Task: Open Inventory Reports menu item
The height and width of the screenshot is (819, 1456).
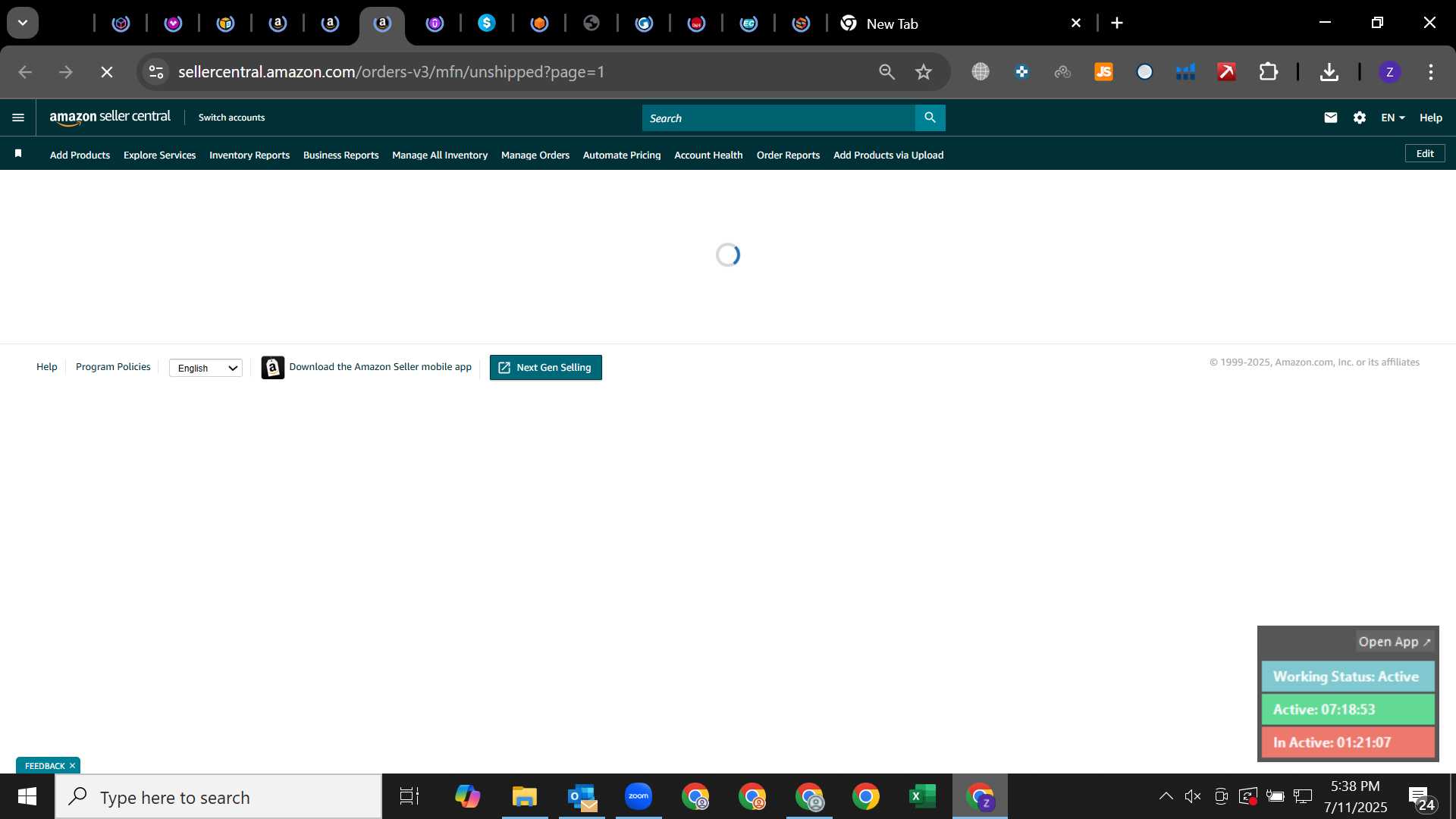Action: 249,155
